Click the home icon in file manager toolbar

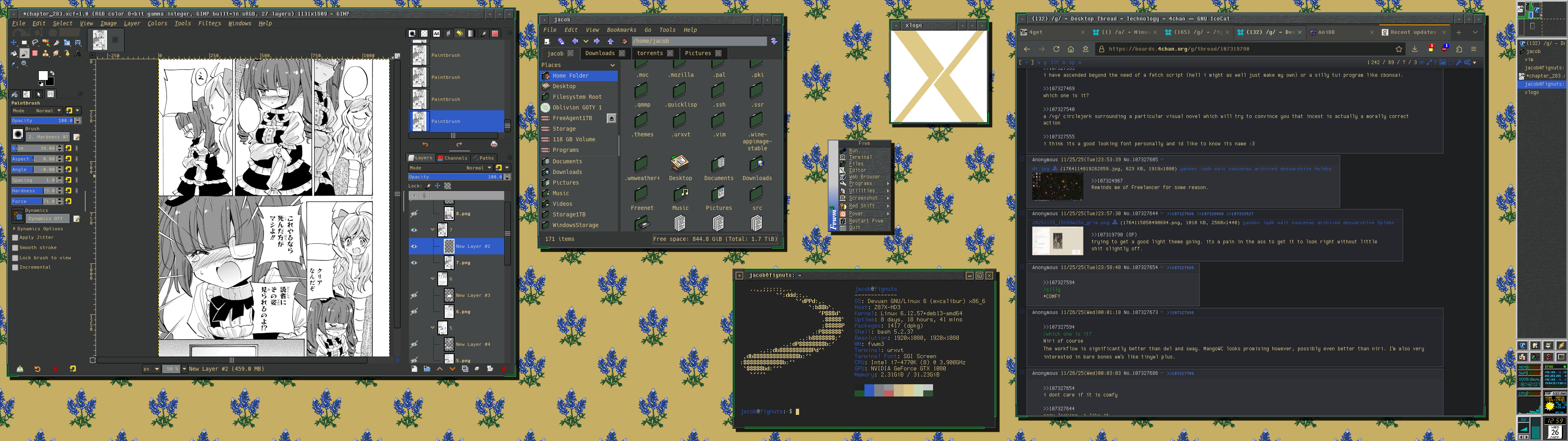[624, 41]
